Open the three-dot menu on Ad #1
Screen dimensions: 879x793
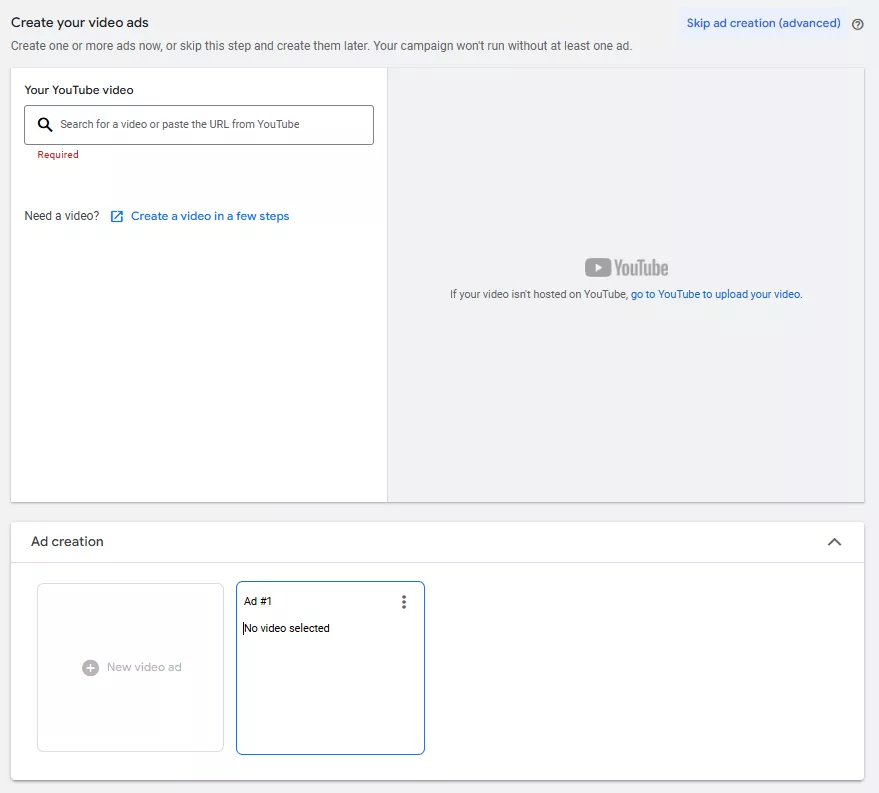(404, 602)
